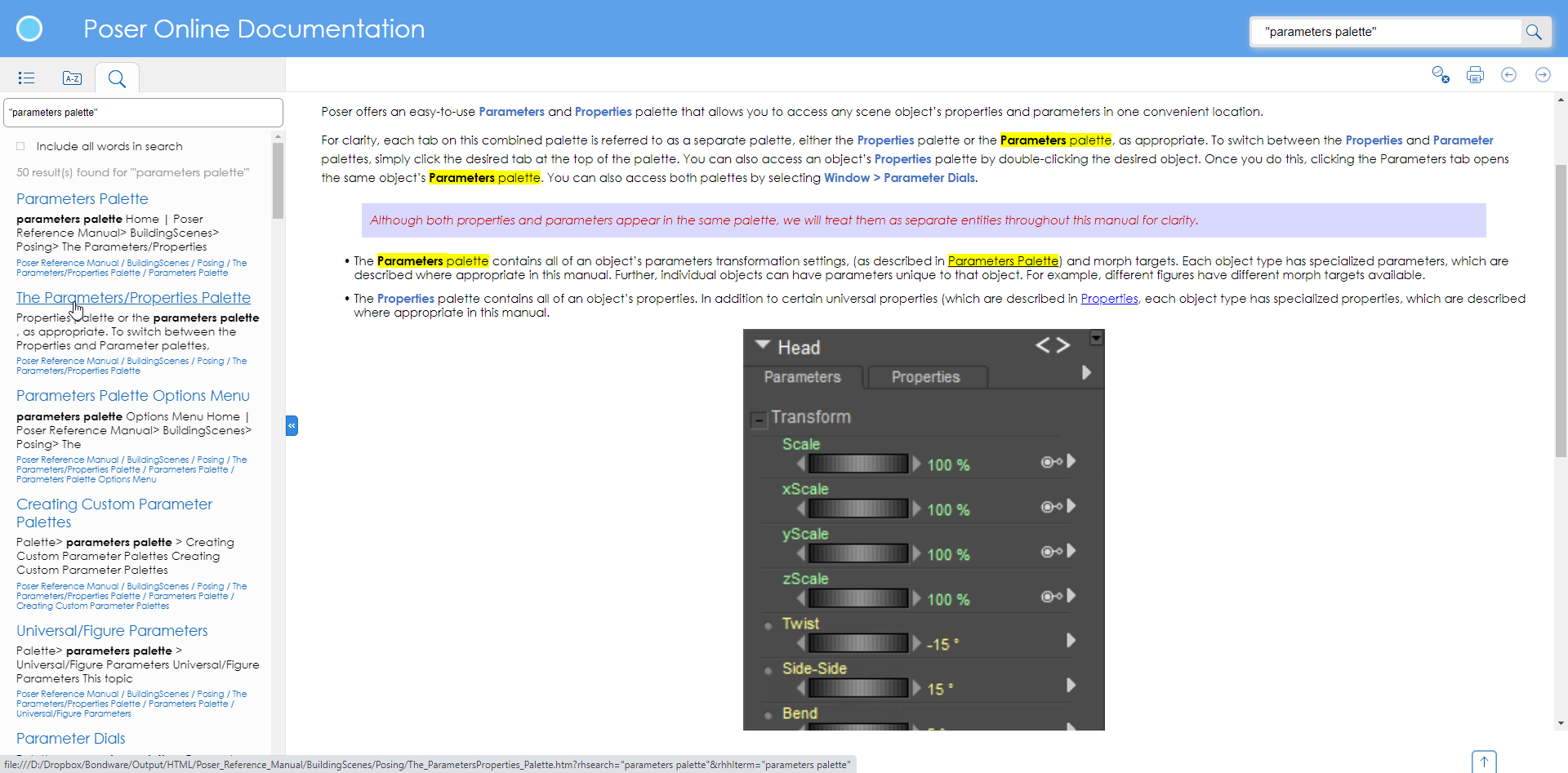Click the italic note about separate entities
The width and height of the screenshot is (1568, 773).
(784, 220)
